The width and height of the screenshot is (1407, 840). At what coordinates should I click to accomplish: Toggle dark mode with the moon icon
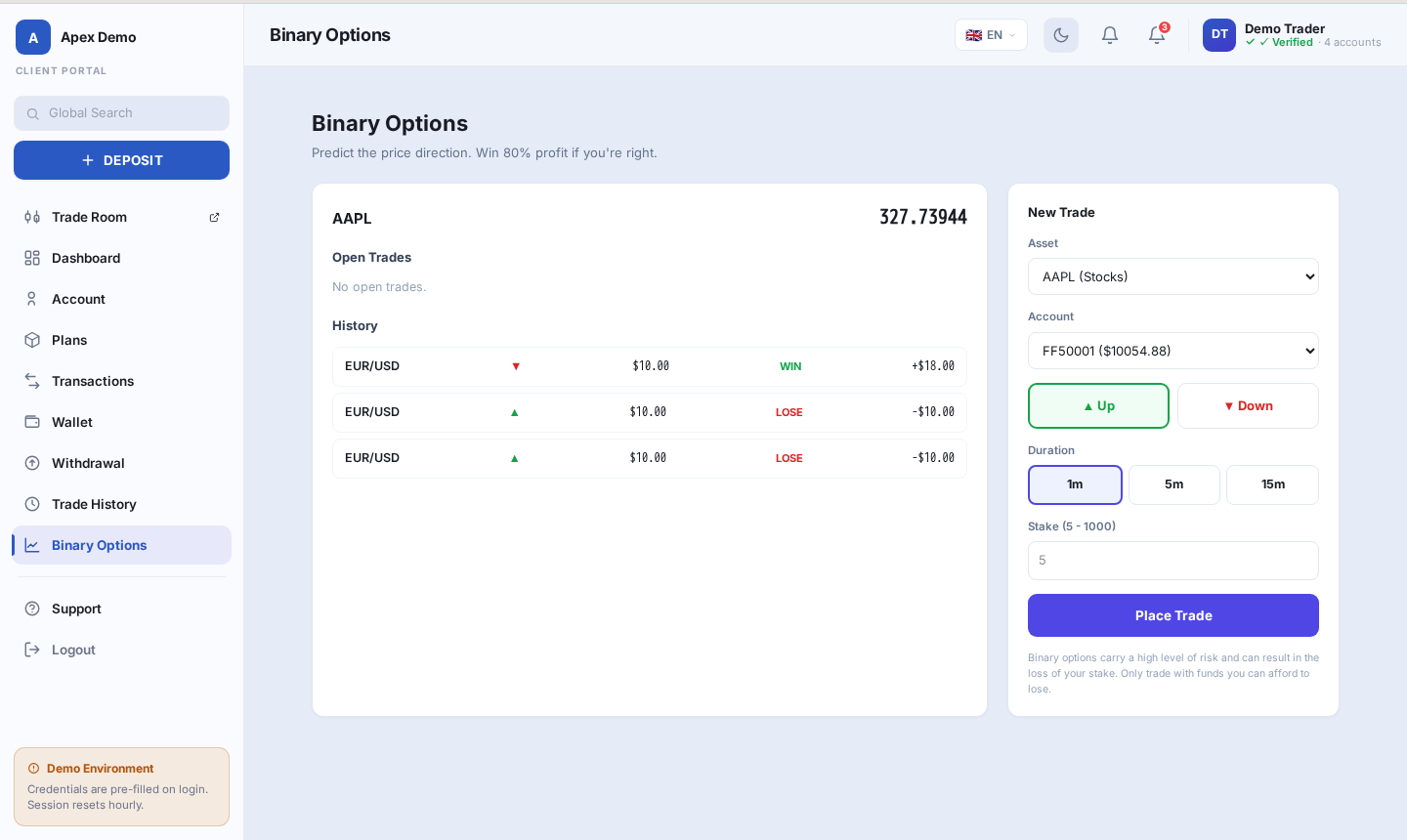point(1061,35)
